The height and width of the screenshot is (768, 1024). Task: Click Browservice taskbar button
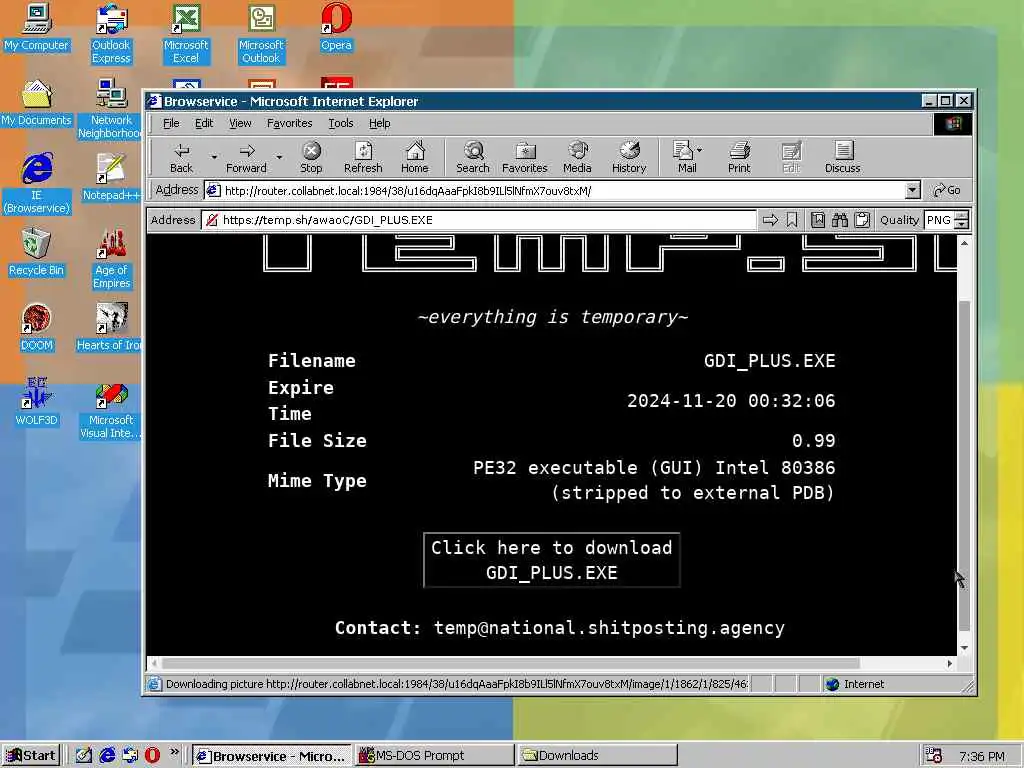(x=272, y=756)
